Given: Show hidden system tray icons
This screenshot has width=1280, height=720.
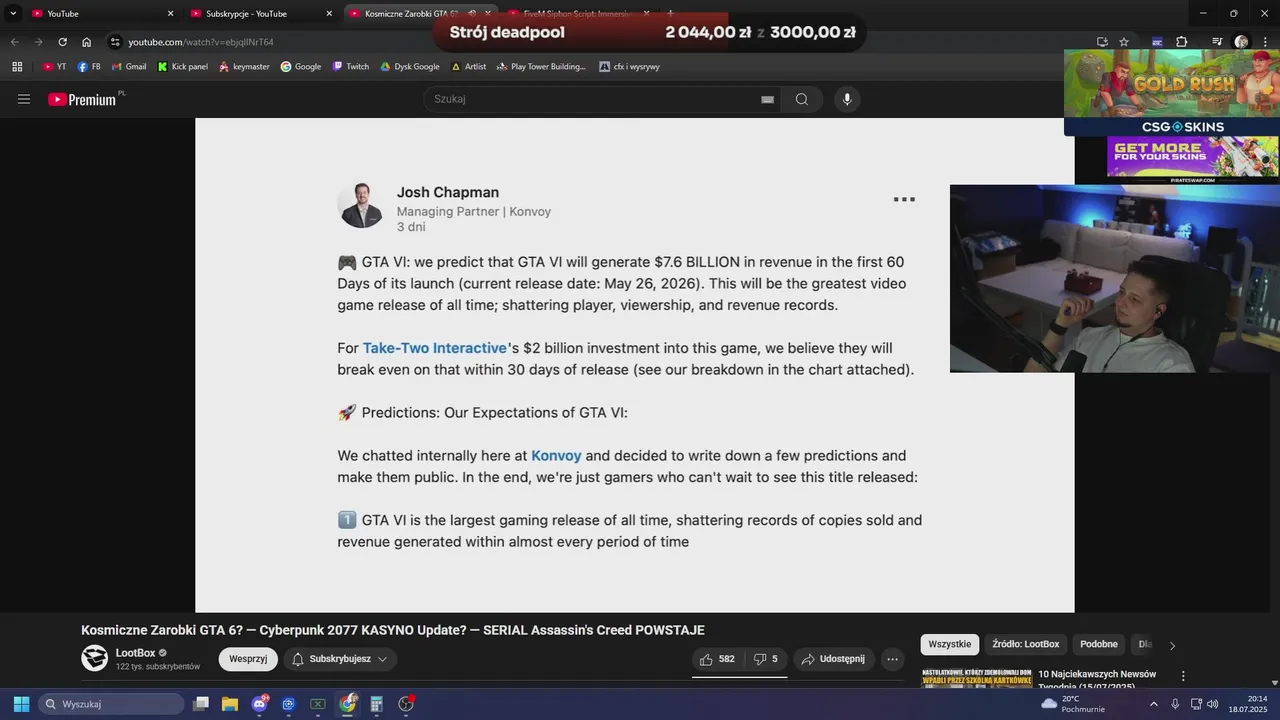Looking at the screenshot, I should (1153, 704).
